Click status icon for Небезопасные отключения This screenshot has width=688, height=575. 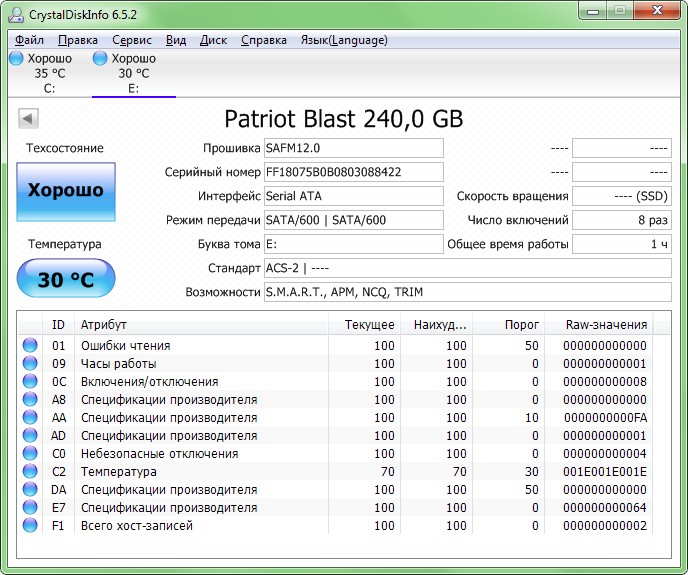pos(30,453)
